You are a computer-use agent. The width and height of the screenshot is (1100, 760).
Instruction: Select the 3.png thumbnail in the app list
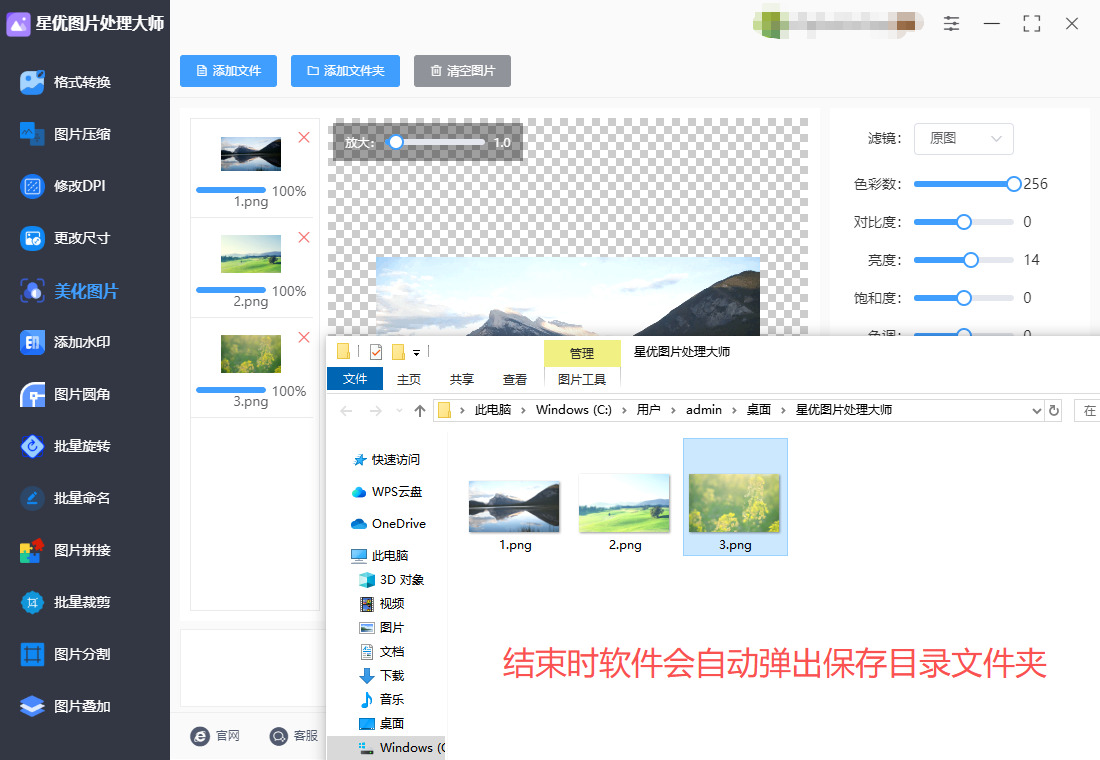(251, 354)
